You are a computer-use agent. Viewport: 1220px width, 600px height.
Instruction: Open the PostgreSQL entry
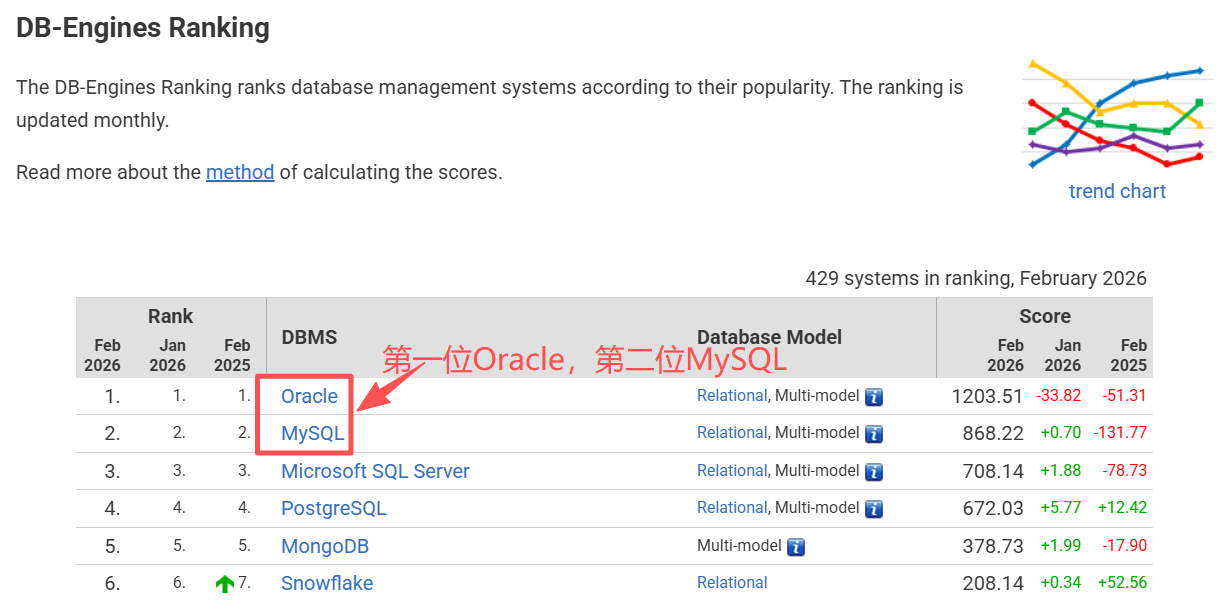(x=333, y=508)
